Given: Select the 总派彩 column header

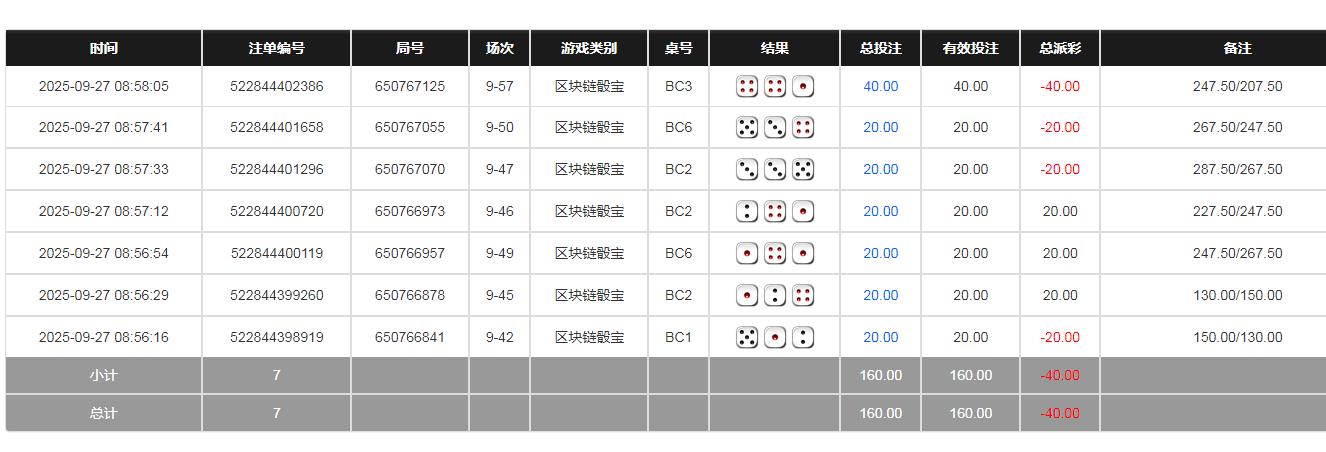Looking at the screenshot, I should [1059, 48].
